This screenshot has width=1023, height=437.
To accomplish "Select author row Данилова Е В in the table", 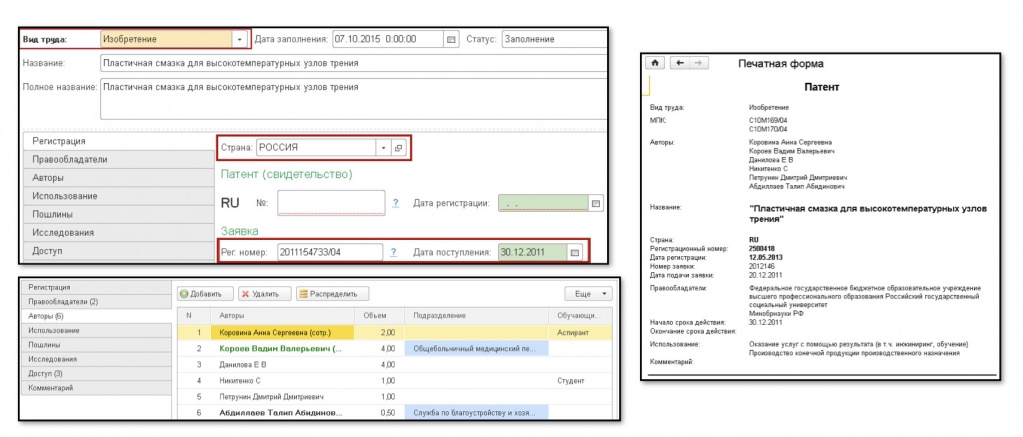I will [x=395, y=365].
